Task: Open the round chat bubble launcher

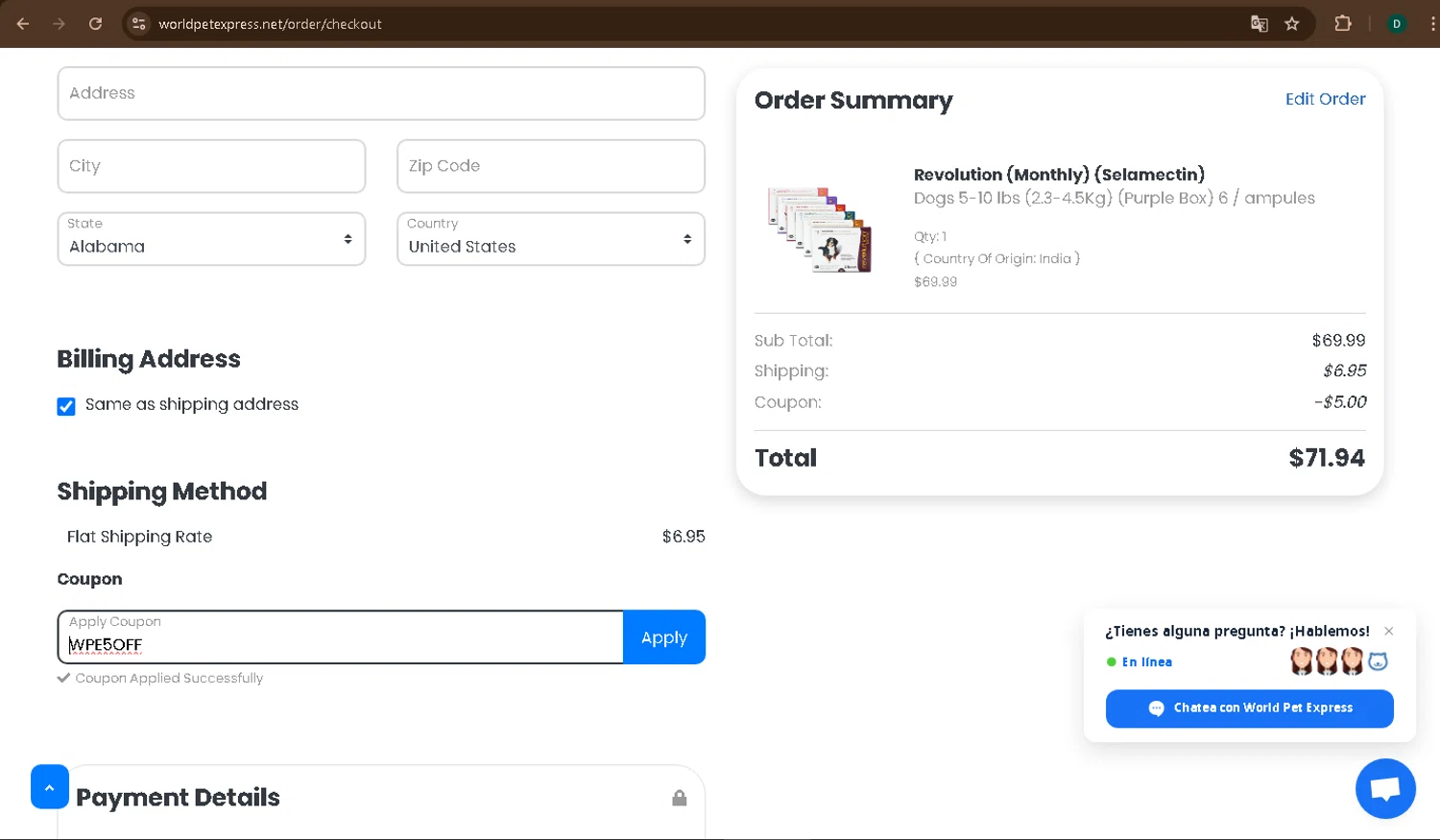Action: (1385, 789)
